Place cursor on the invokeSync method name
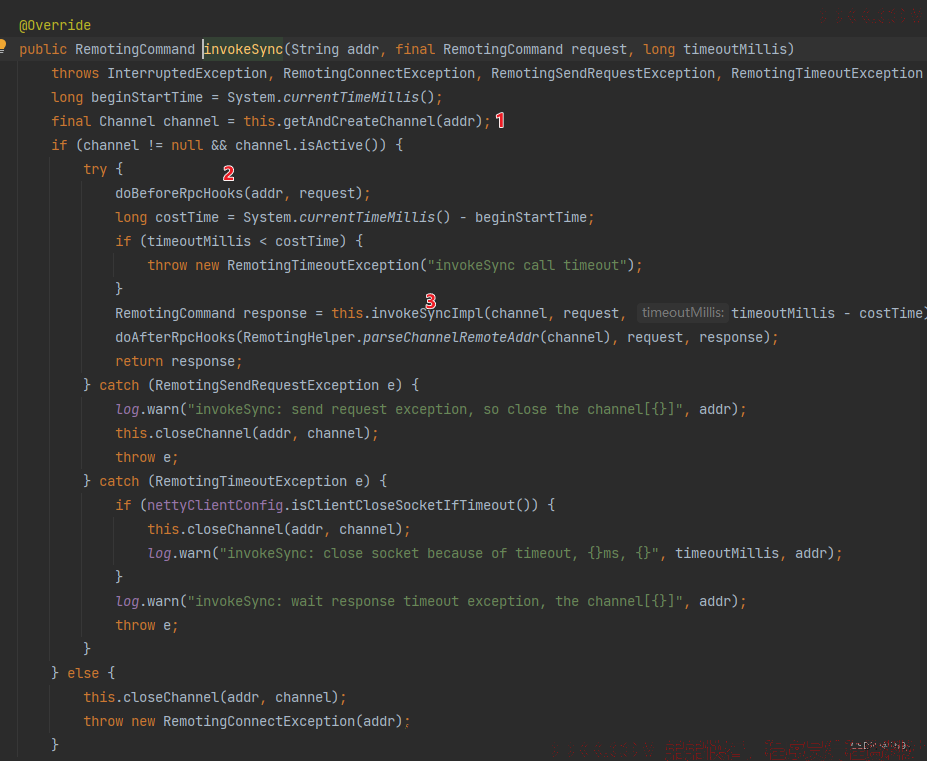The width and height of the screenshot is (927, 761). pyautogui.click(x=244, y=49)
